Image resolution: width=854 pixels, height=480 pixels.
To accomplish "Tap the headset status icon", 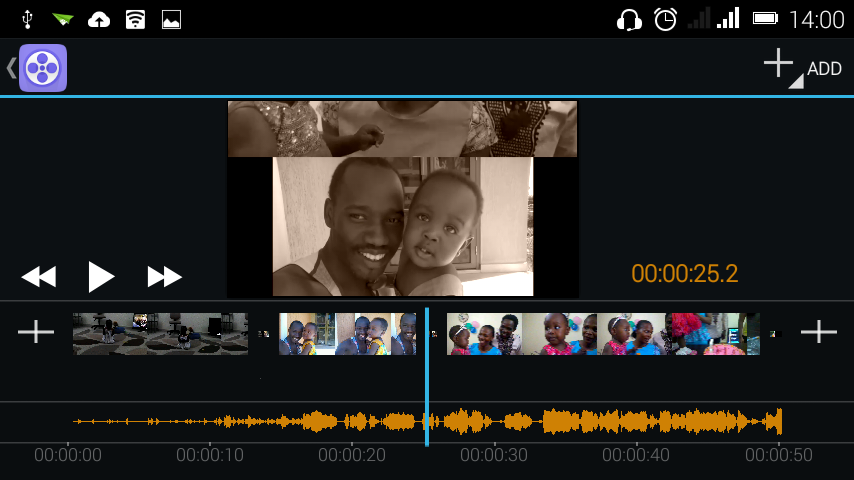I will click(629, 20).
